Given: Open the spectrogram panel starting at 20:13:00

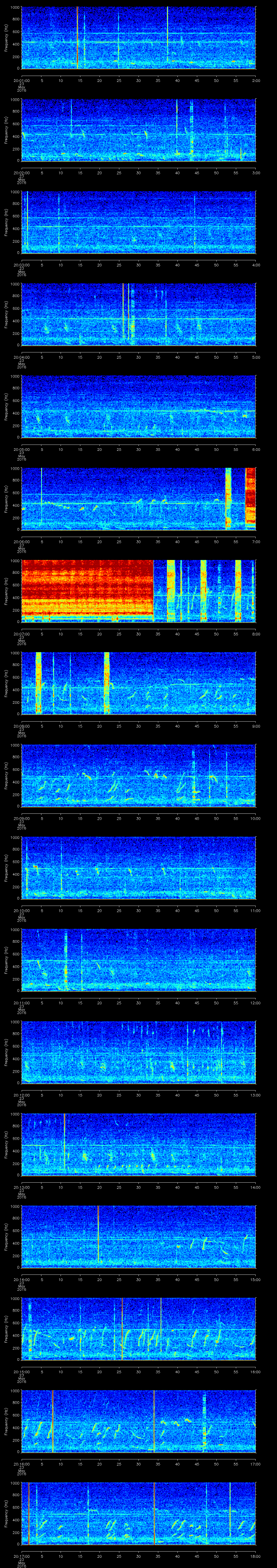Looking at the screenshot, I should 139,1144.
